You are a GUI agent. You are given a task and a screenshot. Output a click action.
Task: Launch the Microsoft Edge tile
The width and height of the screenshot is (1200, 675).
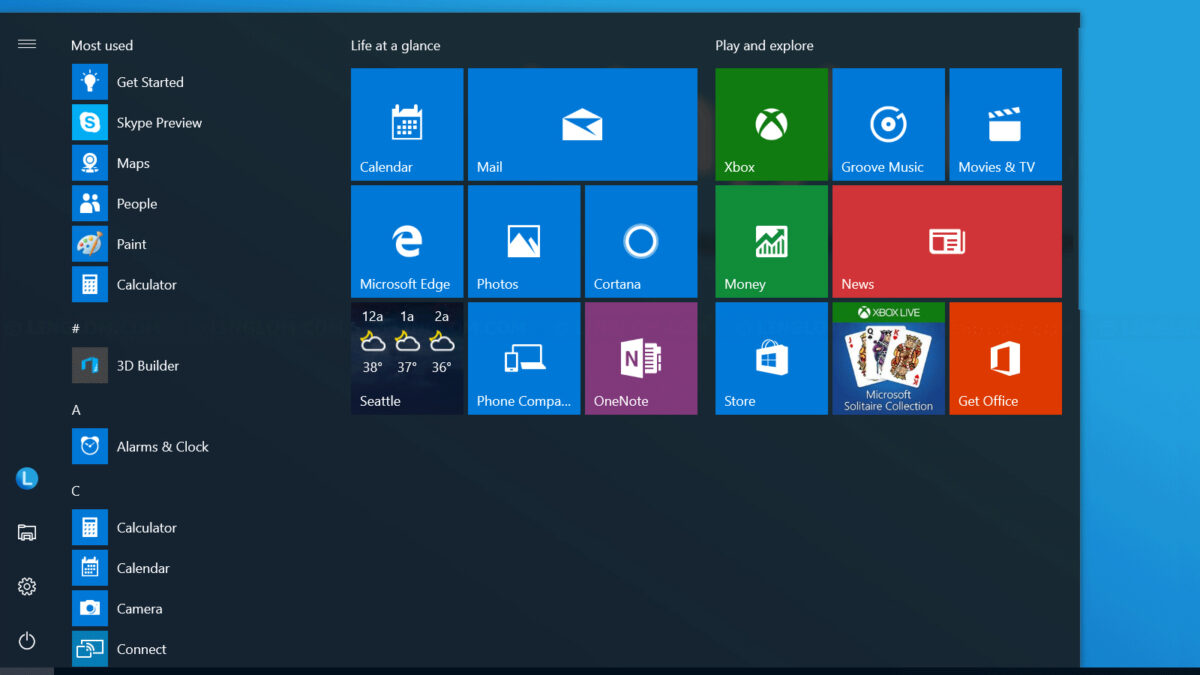(x=407, y=241)
